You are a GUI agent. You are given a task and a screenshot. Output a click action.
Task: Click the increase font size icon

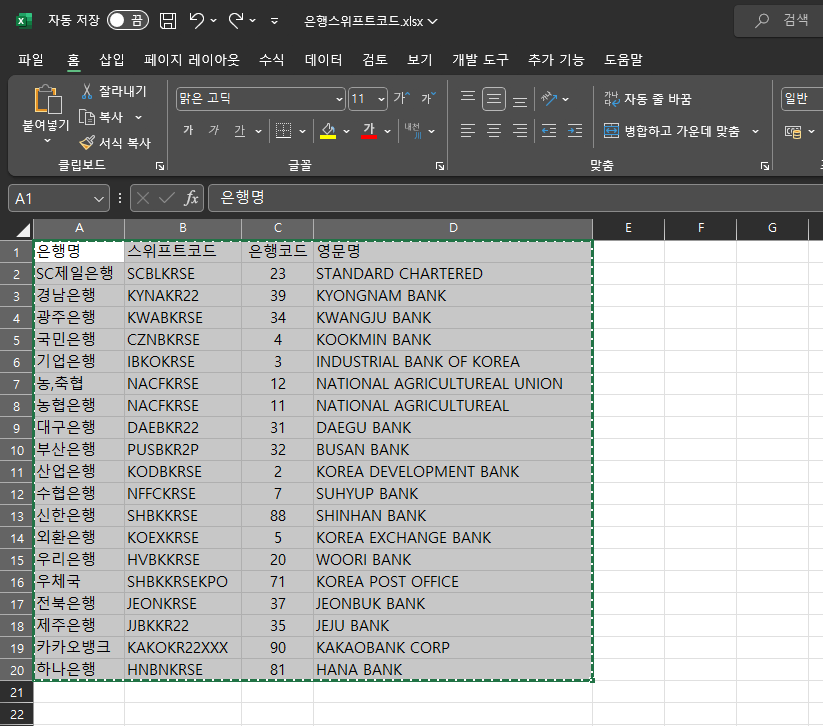coord(402,98)
